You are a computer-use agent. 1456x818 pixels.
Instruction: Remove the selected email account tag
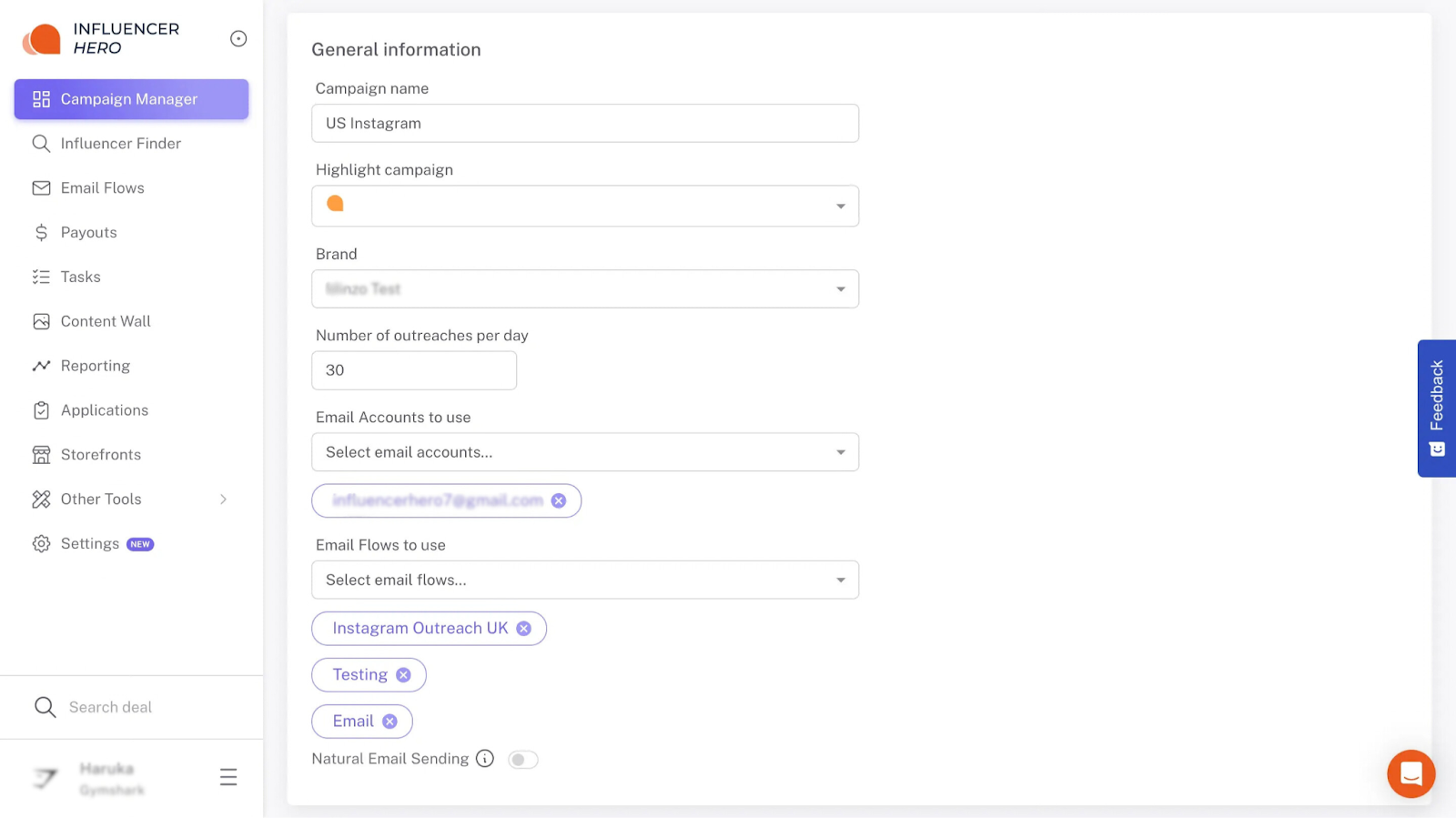click(559, 500)
